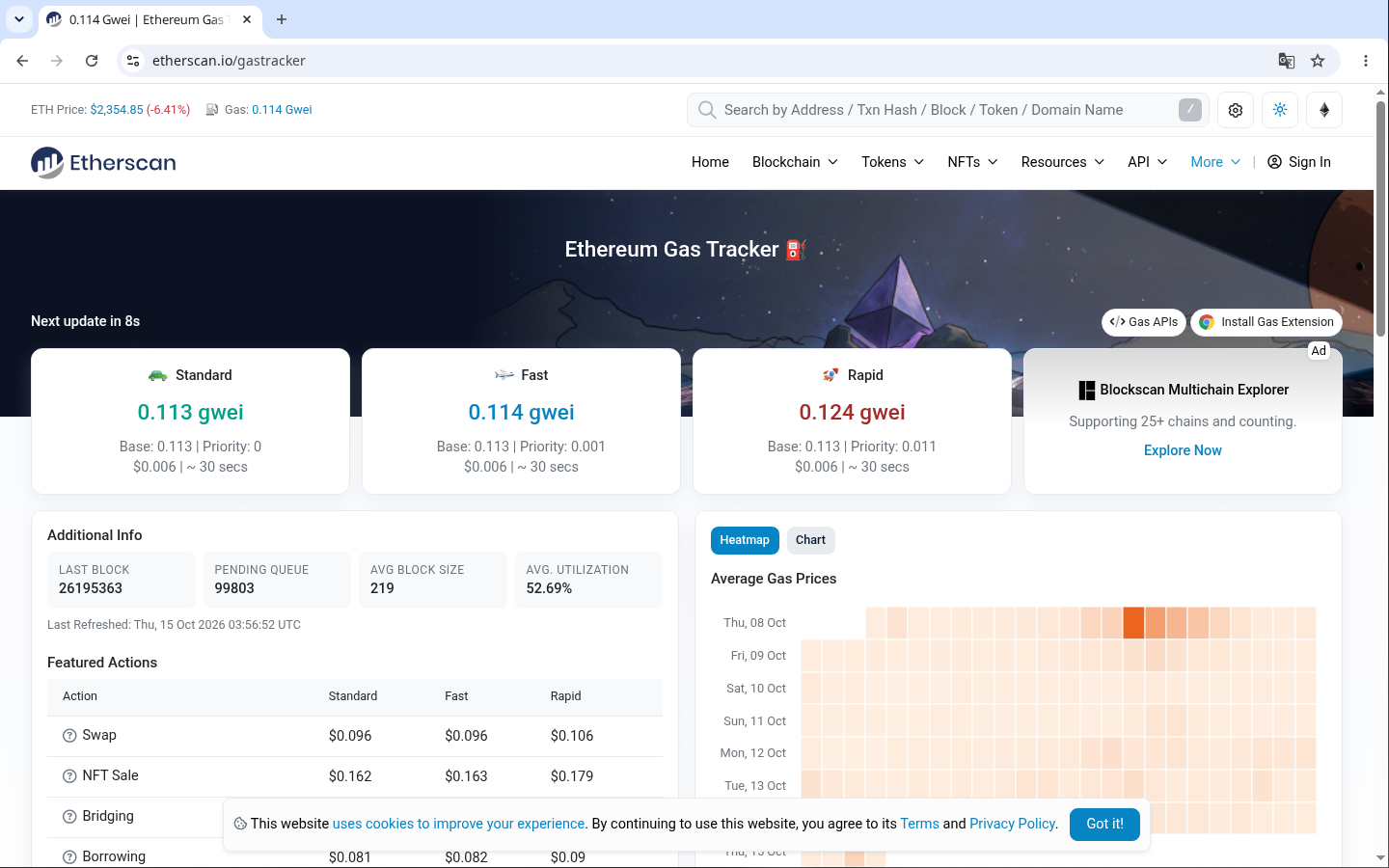The width and height of the screenshot is (1389, 868).
Task: Dismiss cookie notice with Got it!
Action: 1104,824
